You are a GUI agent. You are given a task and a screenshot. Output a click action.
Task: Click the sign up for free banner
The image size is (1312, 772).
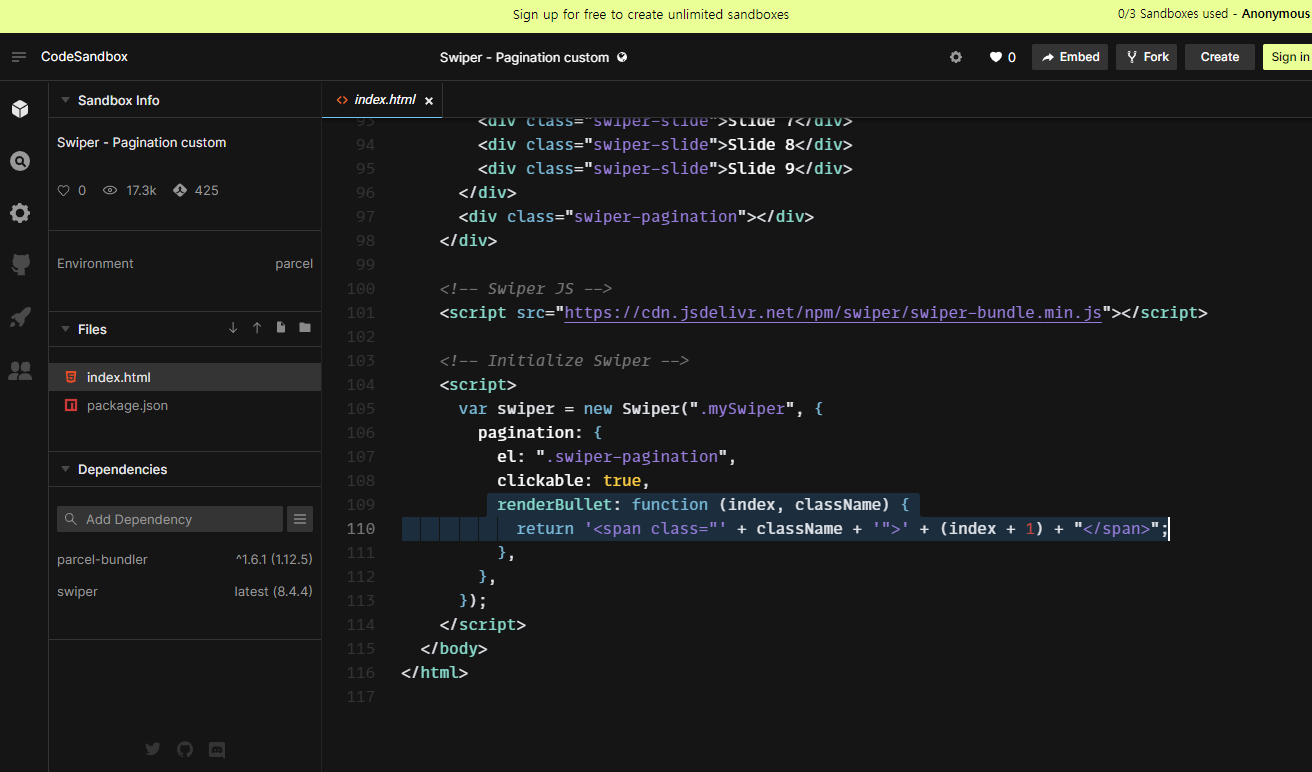651,14
